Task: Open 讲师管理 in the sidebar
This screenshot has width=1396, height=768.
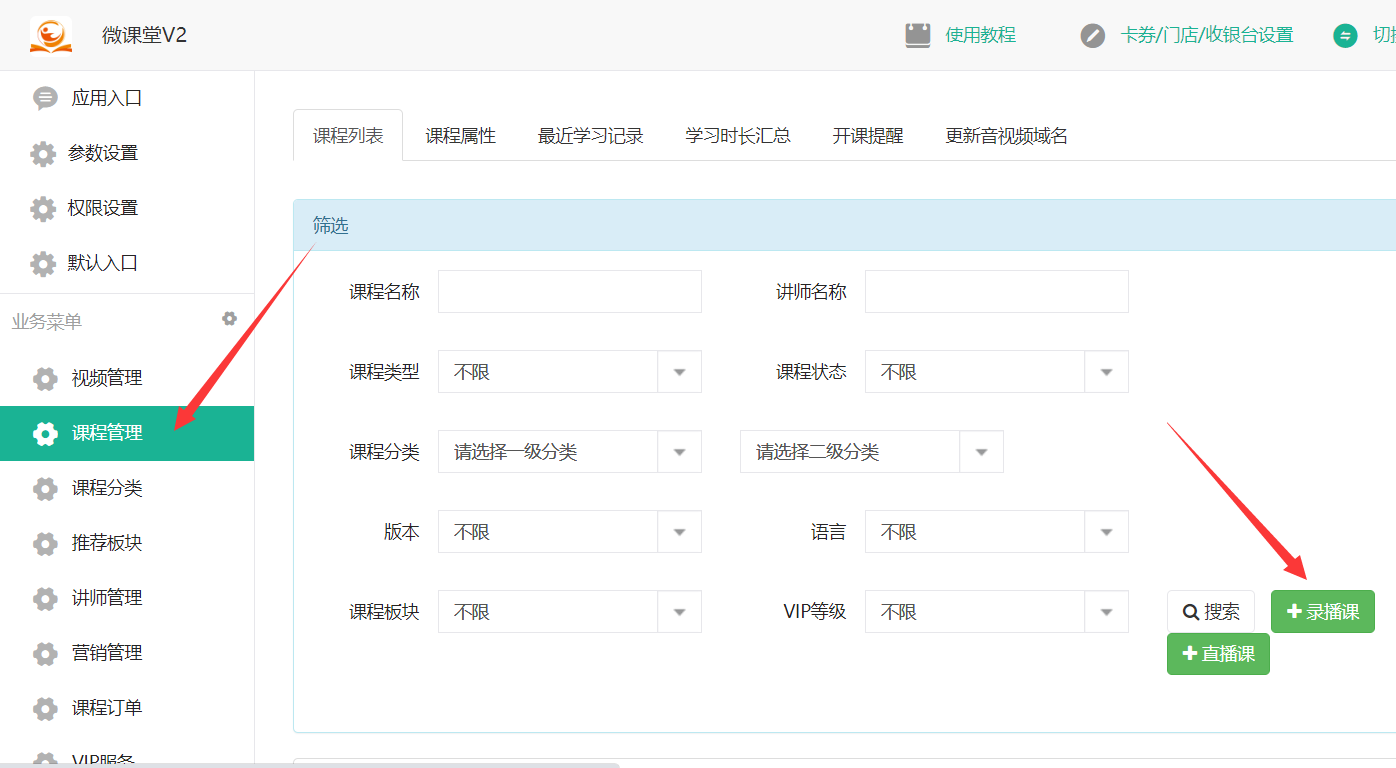Action: pyautogui.click(x=127, y=598)
